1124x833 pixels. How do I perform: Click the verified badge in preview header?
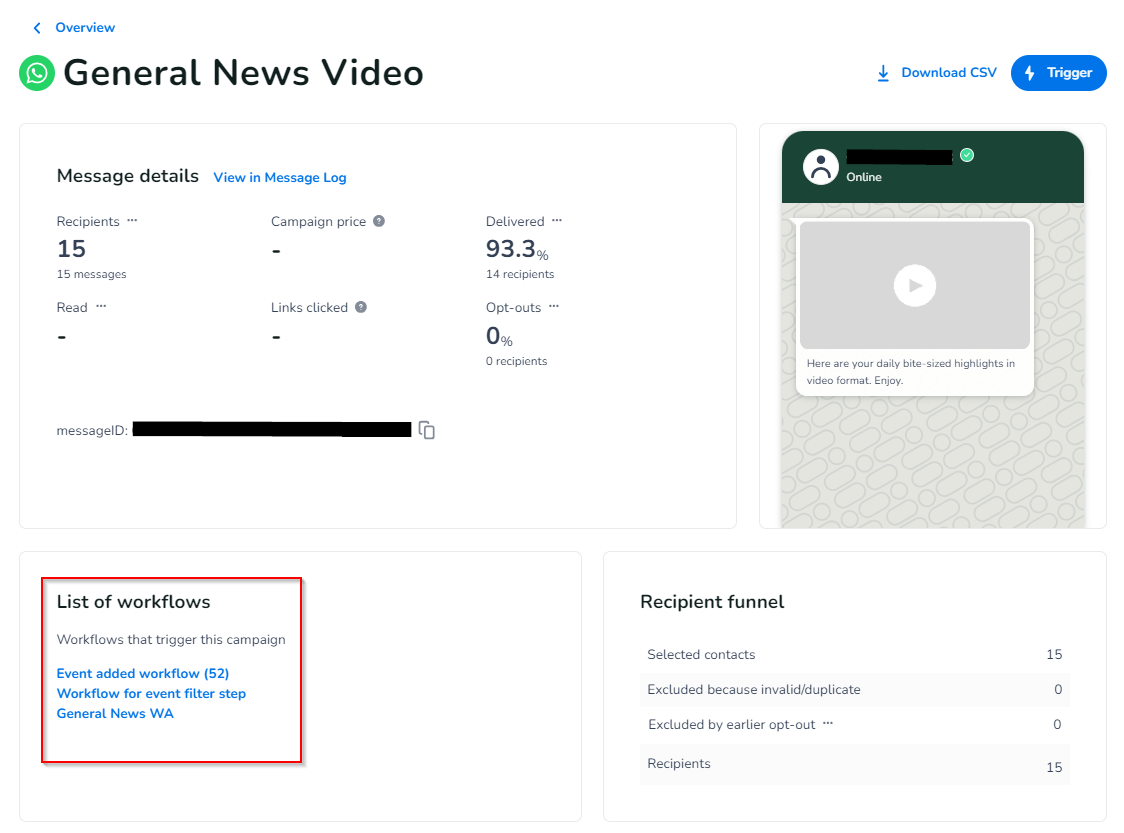[x=967, y=155]
